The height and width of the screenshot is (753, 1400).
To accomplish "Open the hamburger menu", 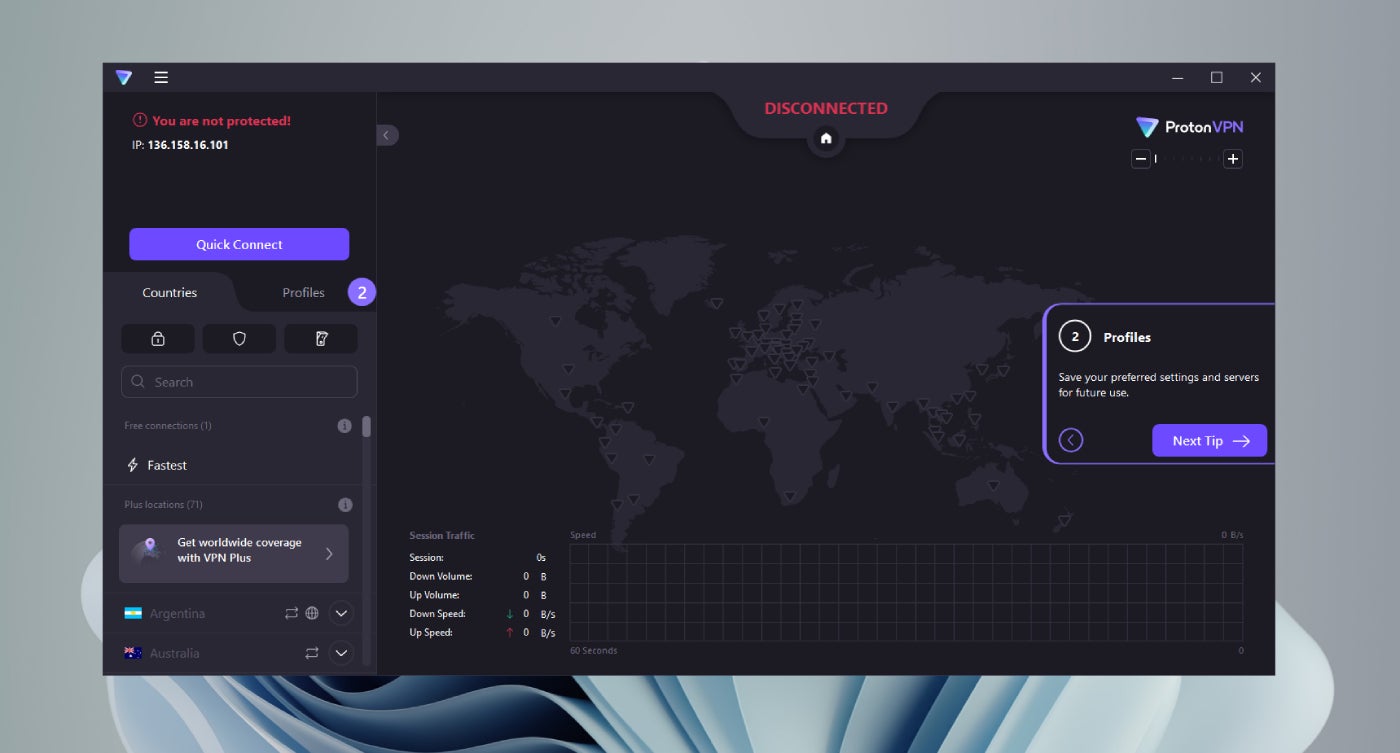I will pyautogui.click(x=161, y=77).
